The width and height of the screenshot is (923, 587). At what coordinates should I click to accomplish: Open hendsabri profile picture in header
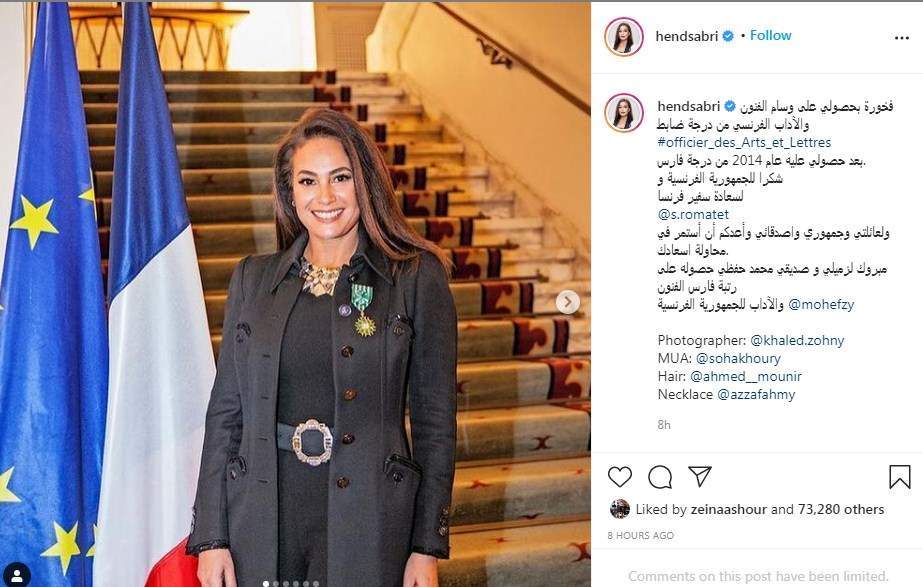pyautogui.click(x=623, y=37)
